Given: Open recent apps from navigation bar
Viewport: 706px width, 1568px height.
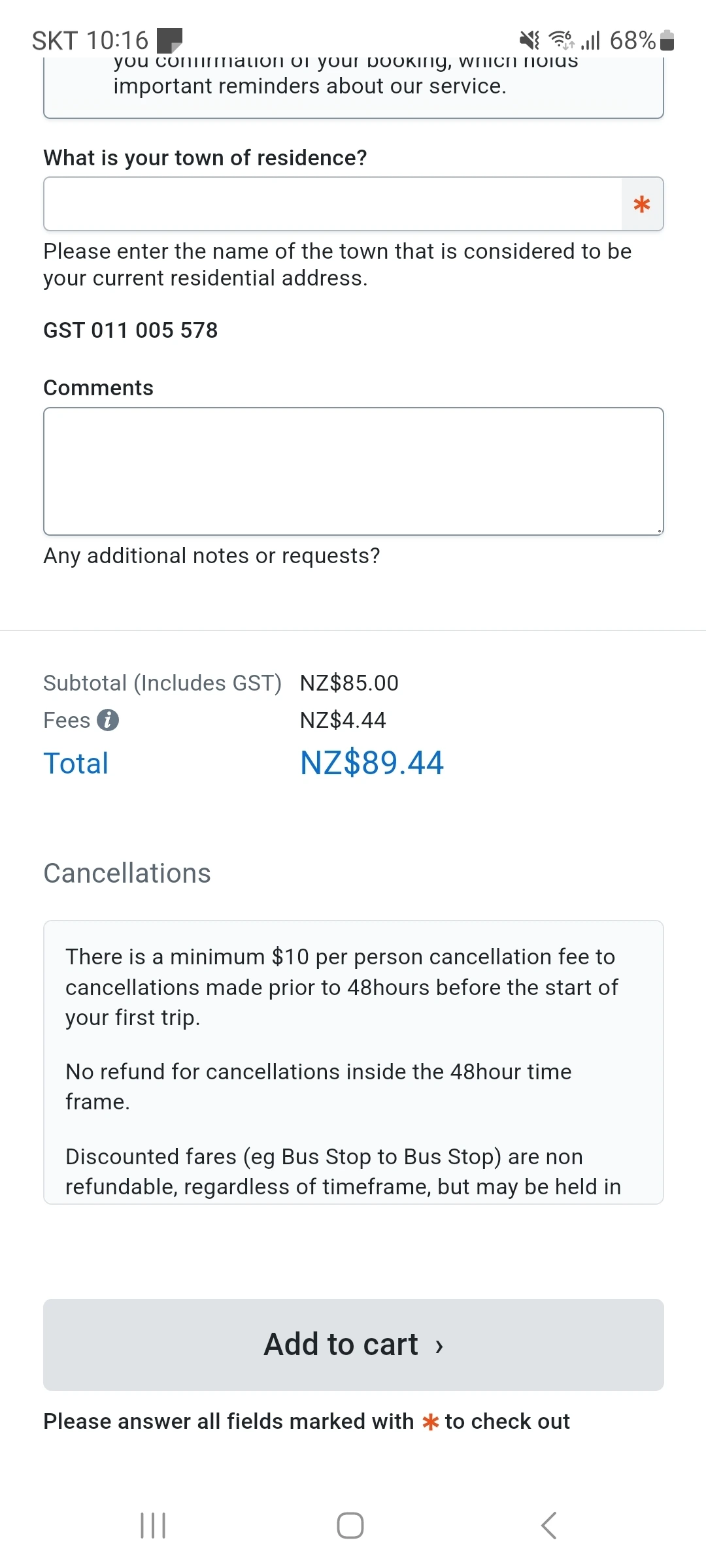Looking at the screenshot, I should [153, 1526].
